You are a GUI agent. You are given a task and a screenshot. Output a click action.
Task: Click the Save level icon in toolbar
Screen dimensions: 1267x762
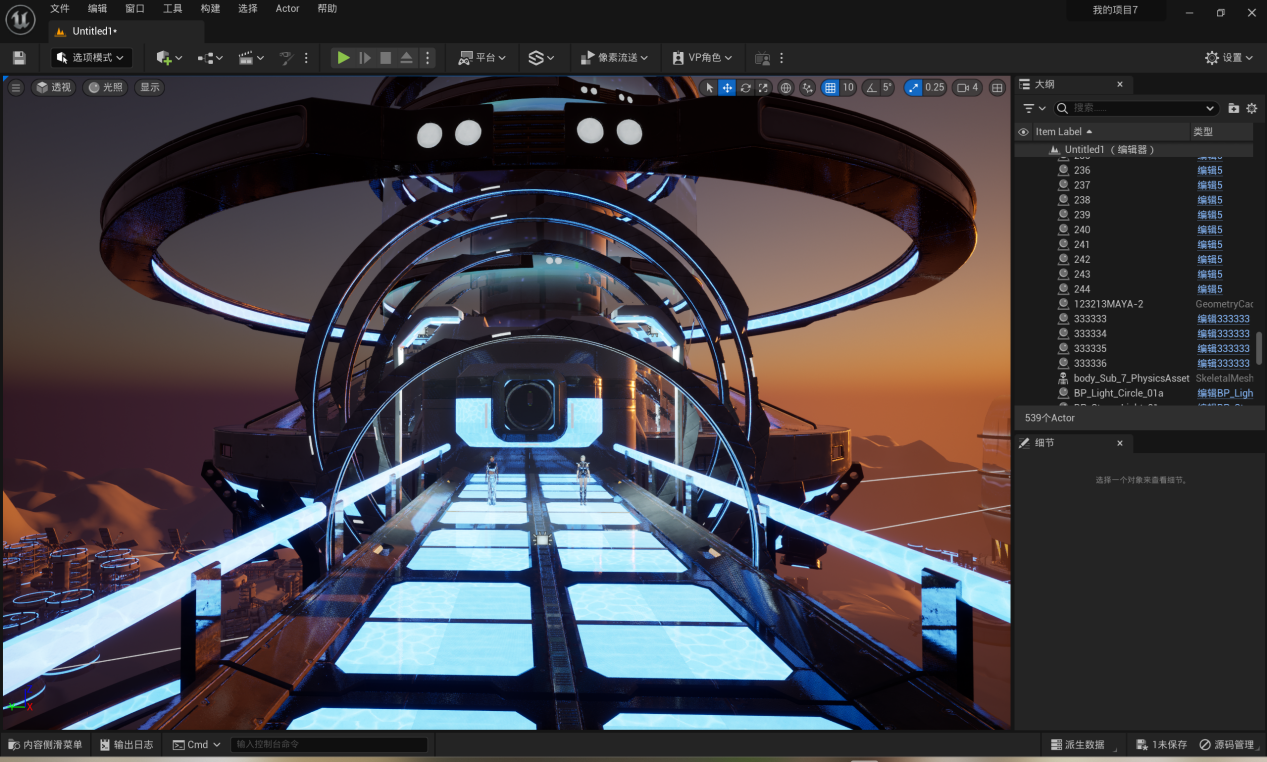pyautogui.click(x=19, y=58)
